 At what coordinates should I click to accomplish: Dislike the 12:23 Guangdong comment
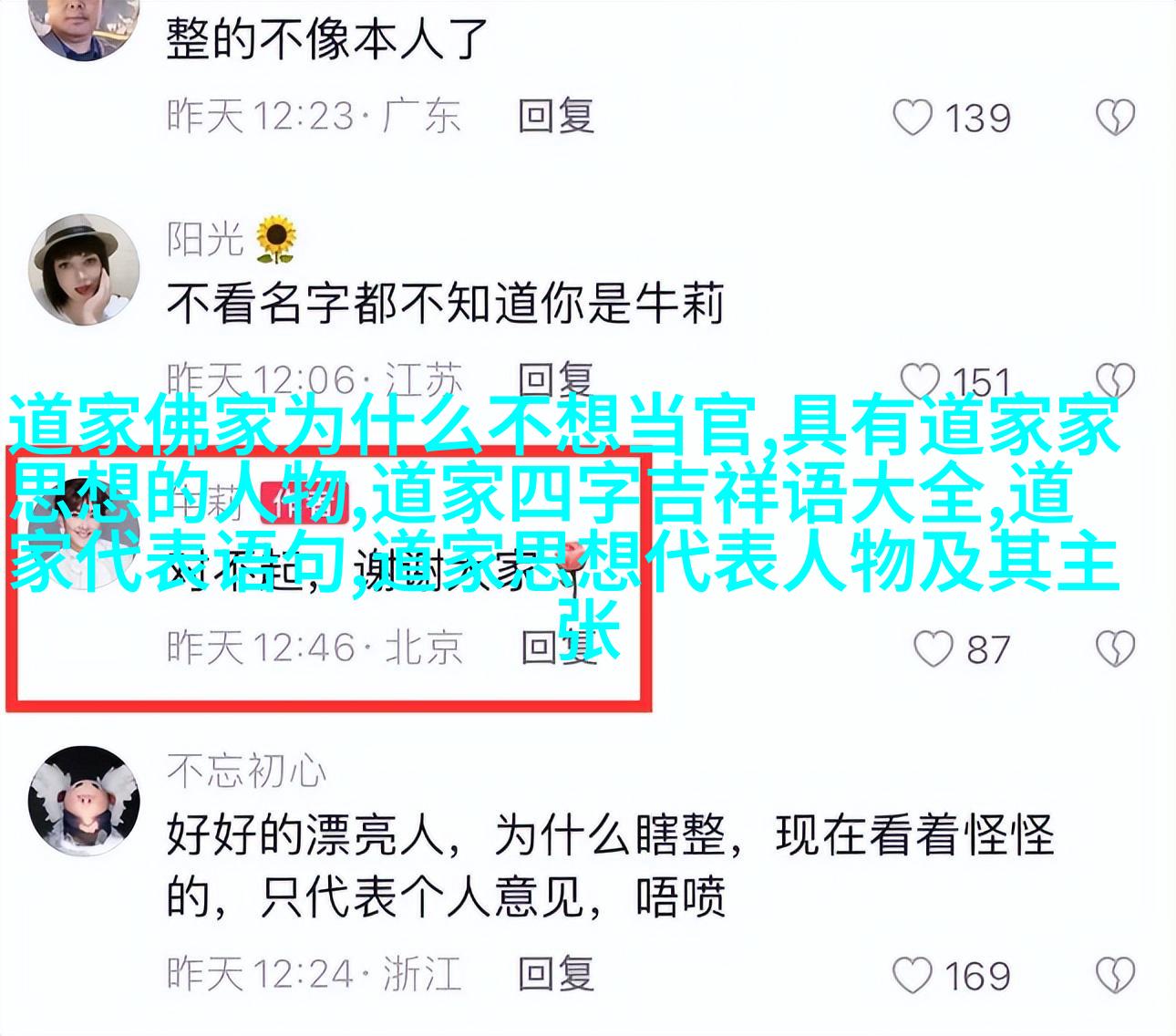(x=1115, y=118)
